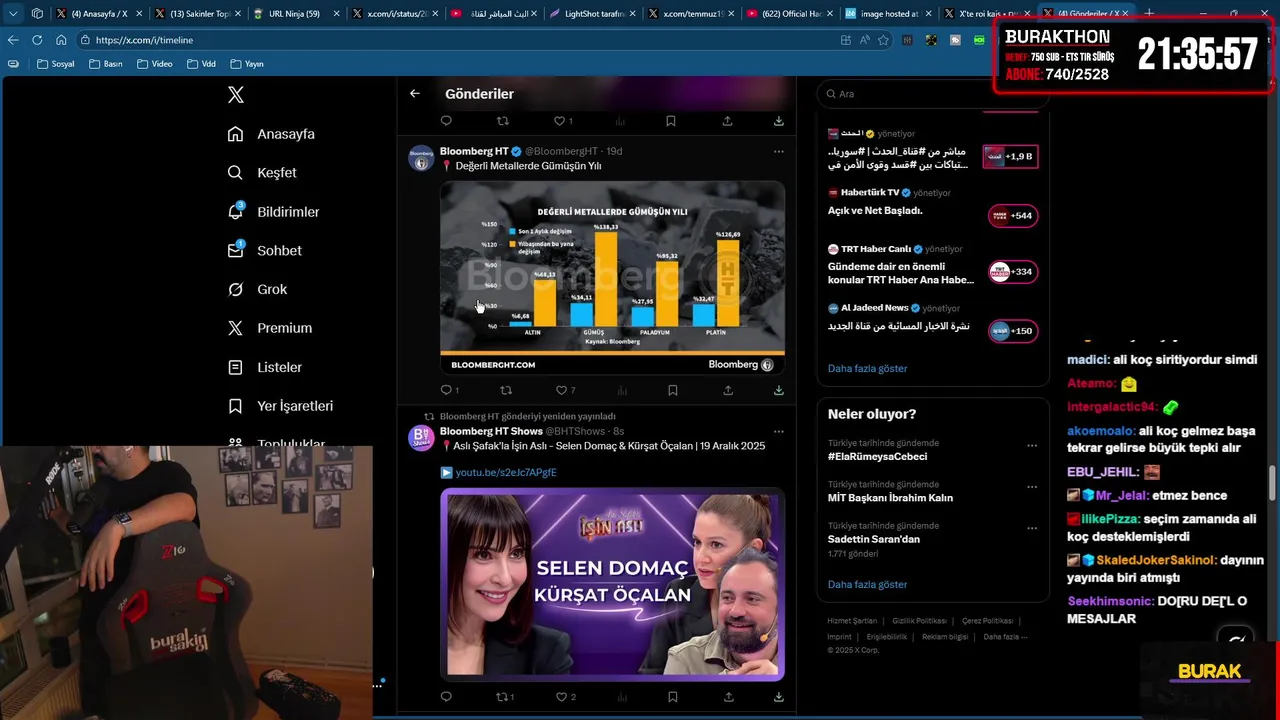Image resolution: width=1280 pixels, height=720 pixels.
Task: Open options for Sadettin Saran'dan trend
Action: 1032,528
